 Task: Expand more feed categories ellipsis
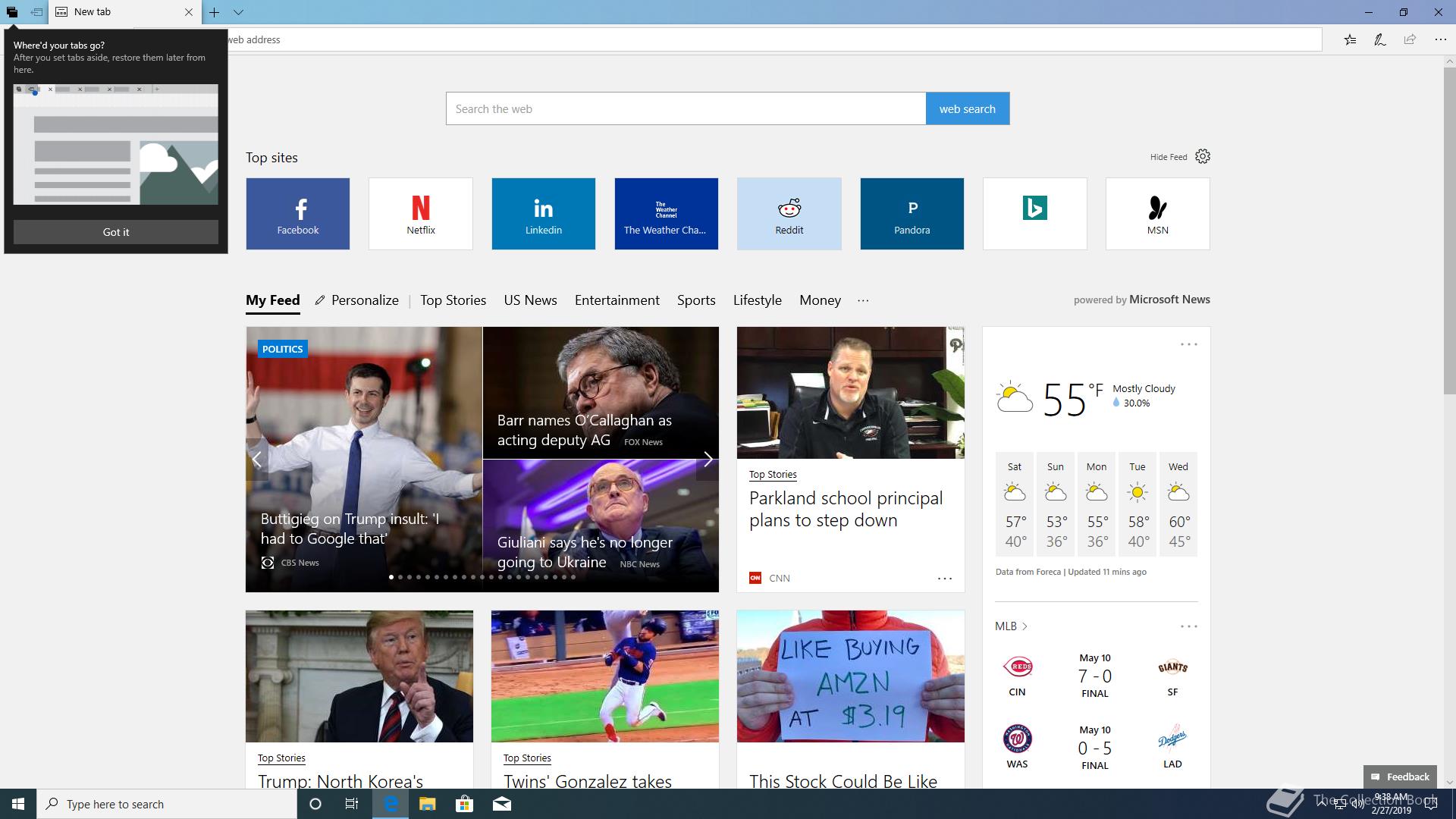point(863,300)
